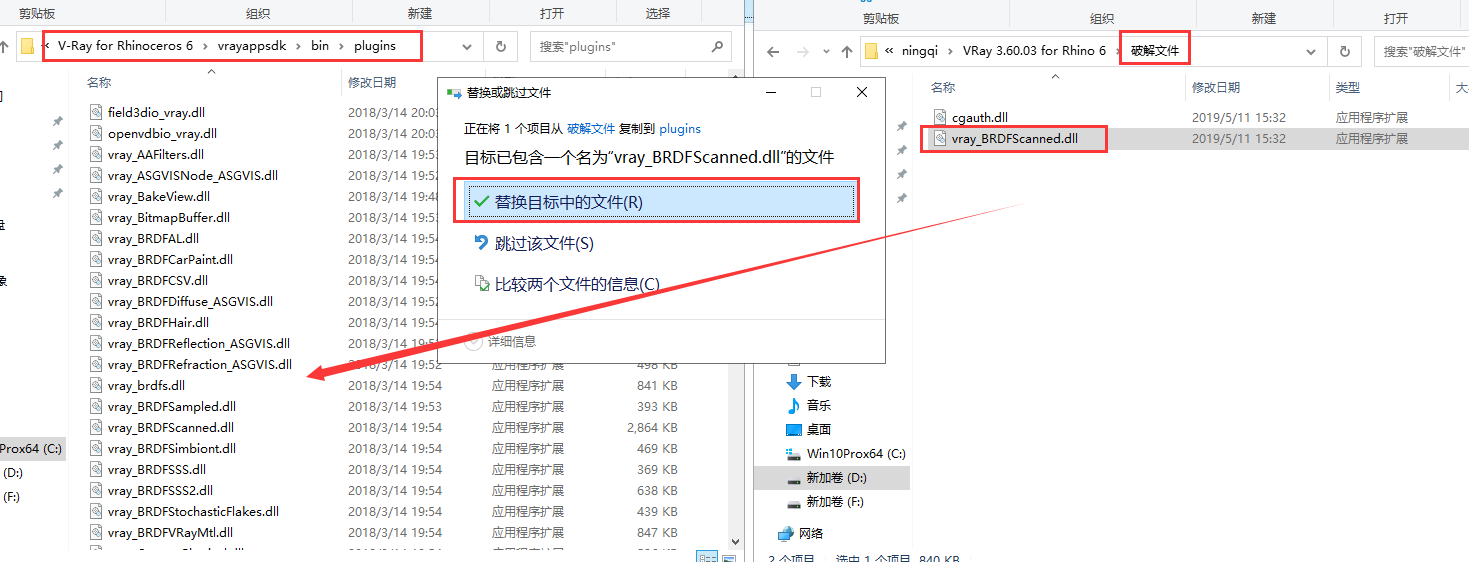Open address history dropdown in plugins window

[467, 46]
